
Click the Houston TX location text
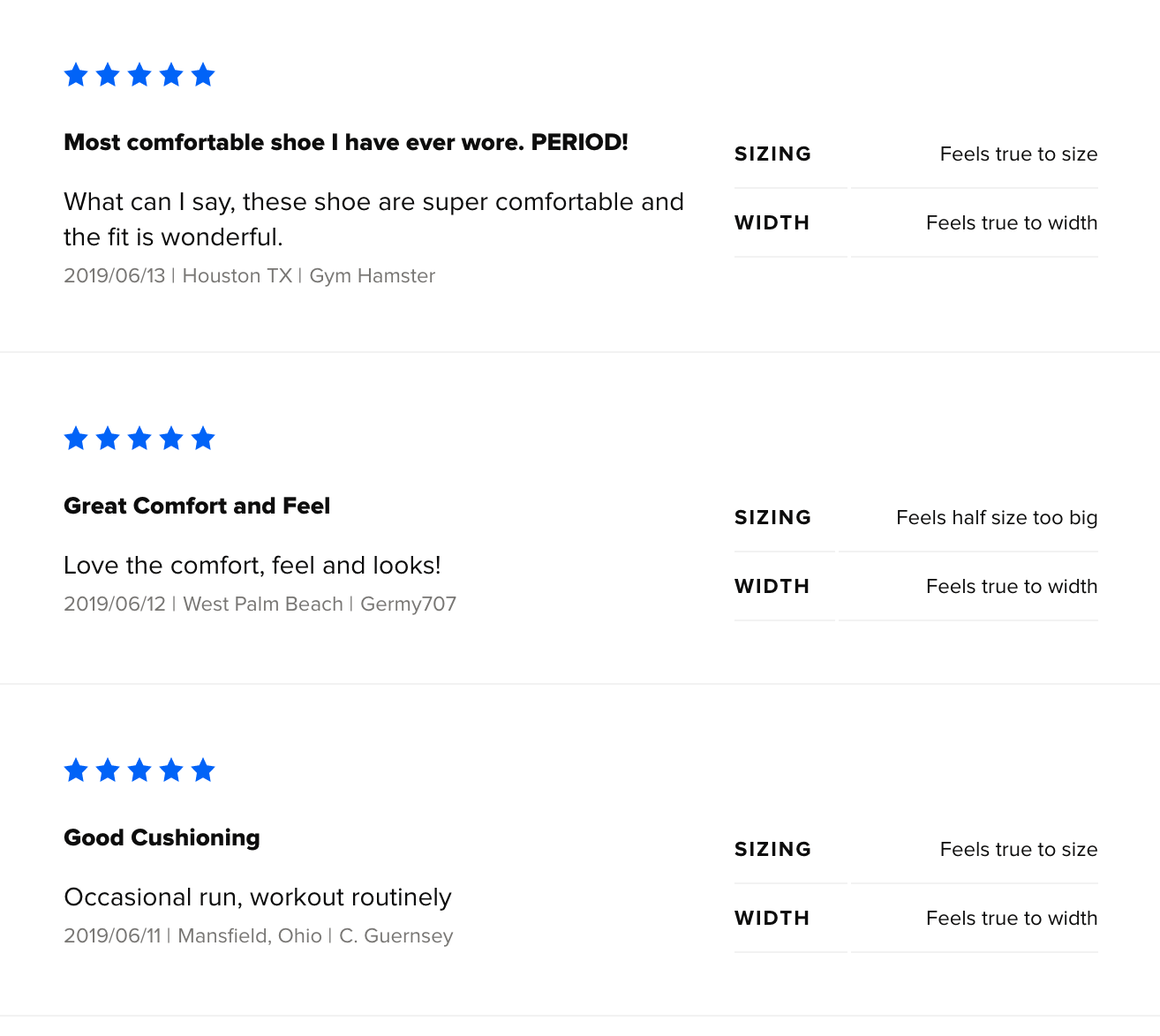coord(237,276)
